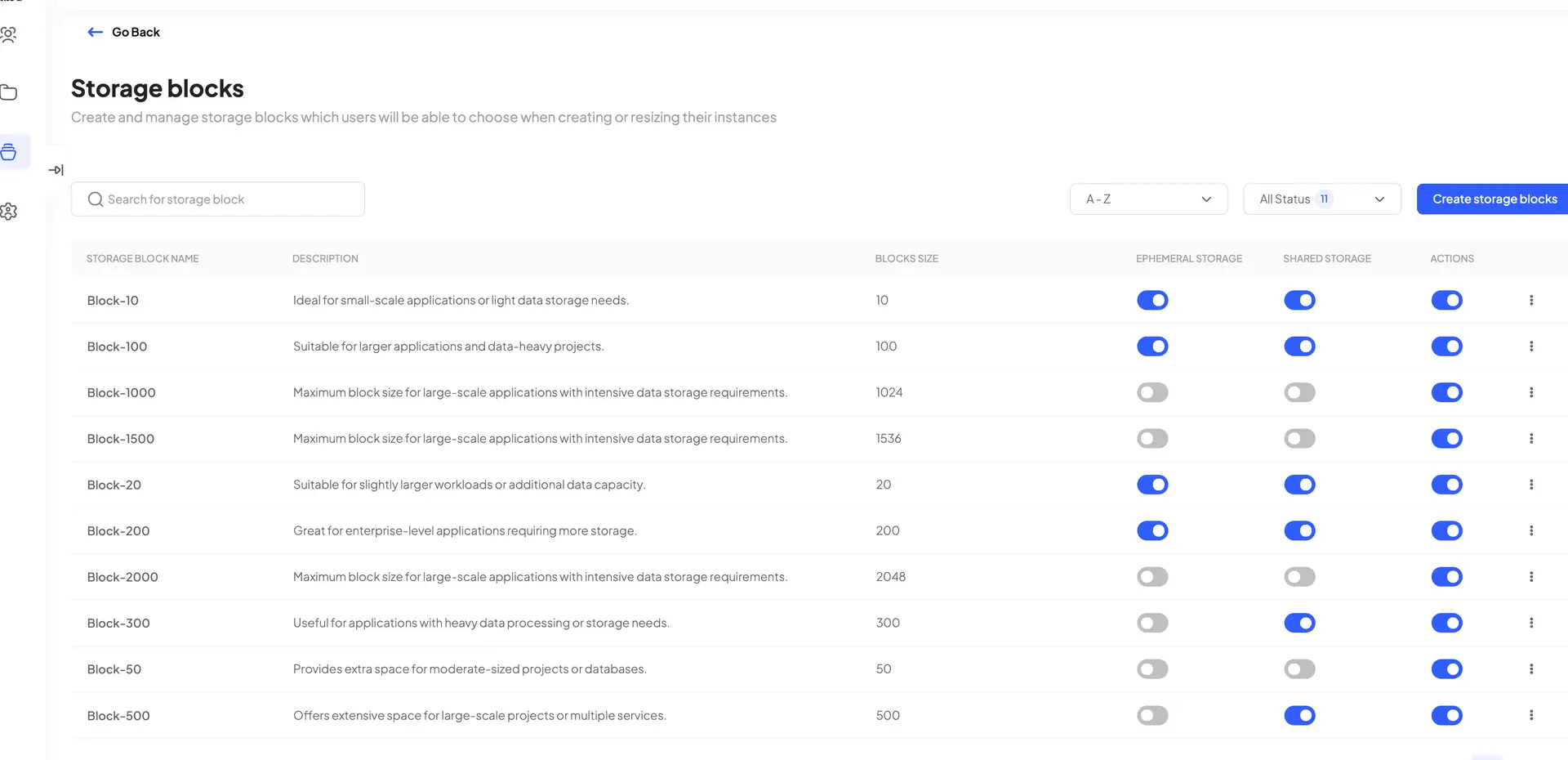Open the A-Z sorting dropdown
Screen dimensions: 1568x760
(1148, 199)
